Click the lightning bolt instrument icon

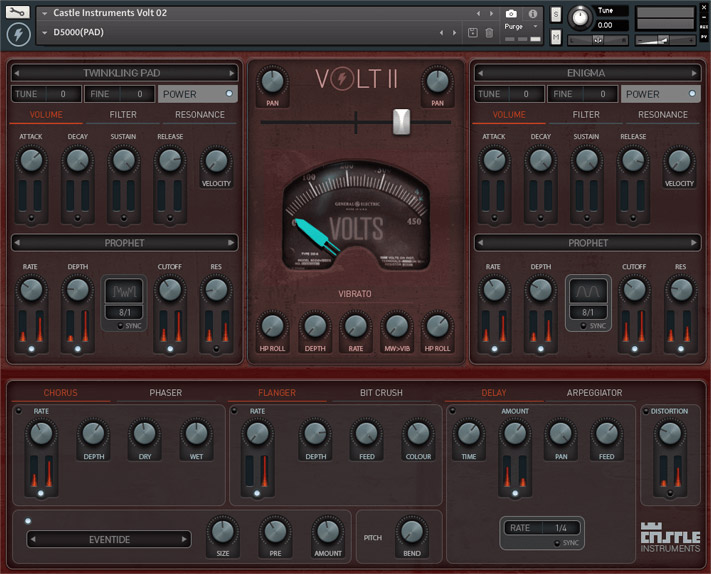[18, 34]
